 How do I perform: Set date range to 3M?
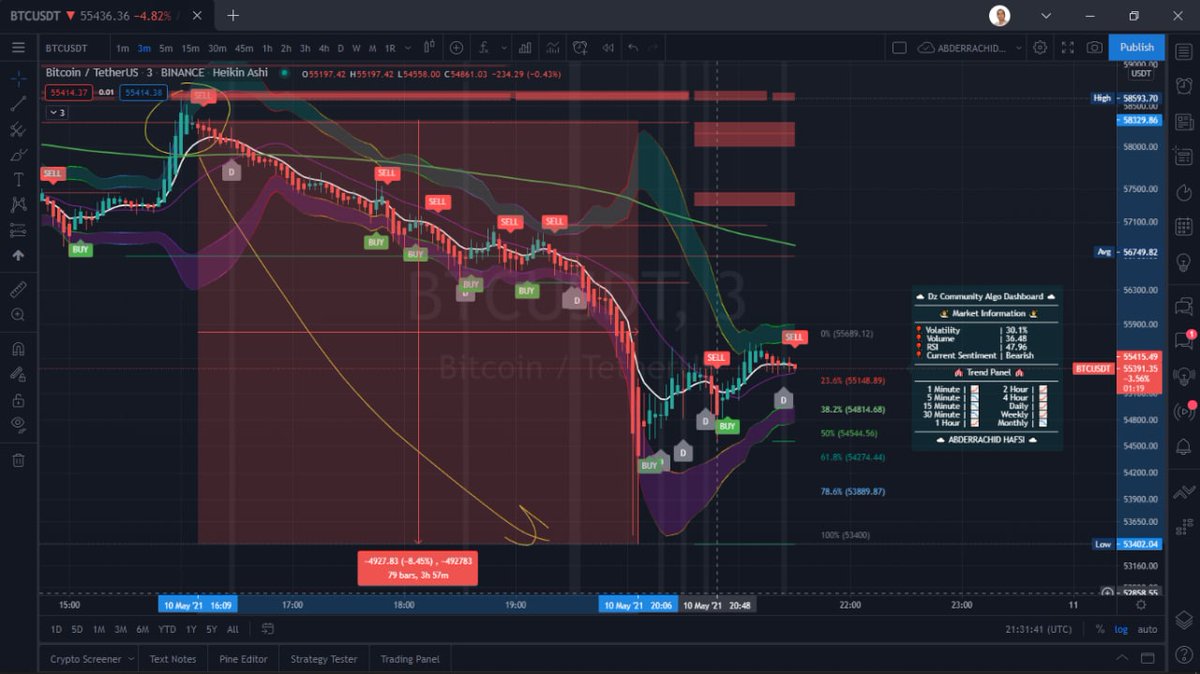pyautogui.click(x=120, y=629)
